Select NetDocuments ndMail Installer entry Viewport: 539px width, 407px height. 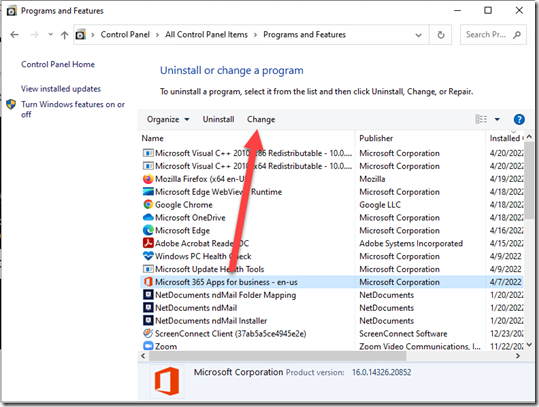tap(332, 321)
